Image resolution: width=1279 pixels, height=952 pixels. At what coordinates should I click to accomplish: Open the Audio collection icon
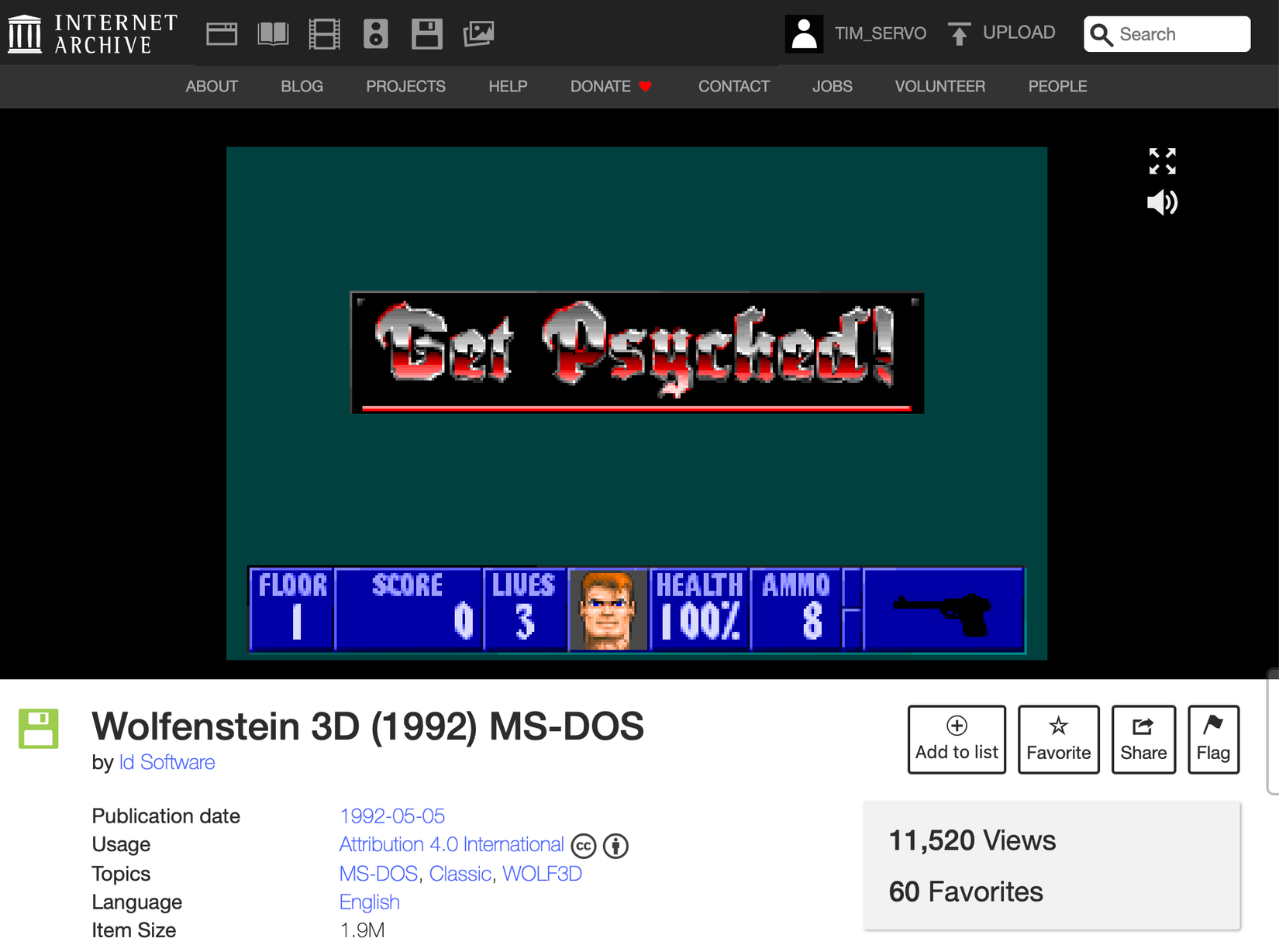click(375, 33)
